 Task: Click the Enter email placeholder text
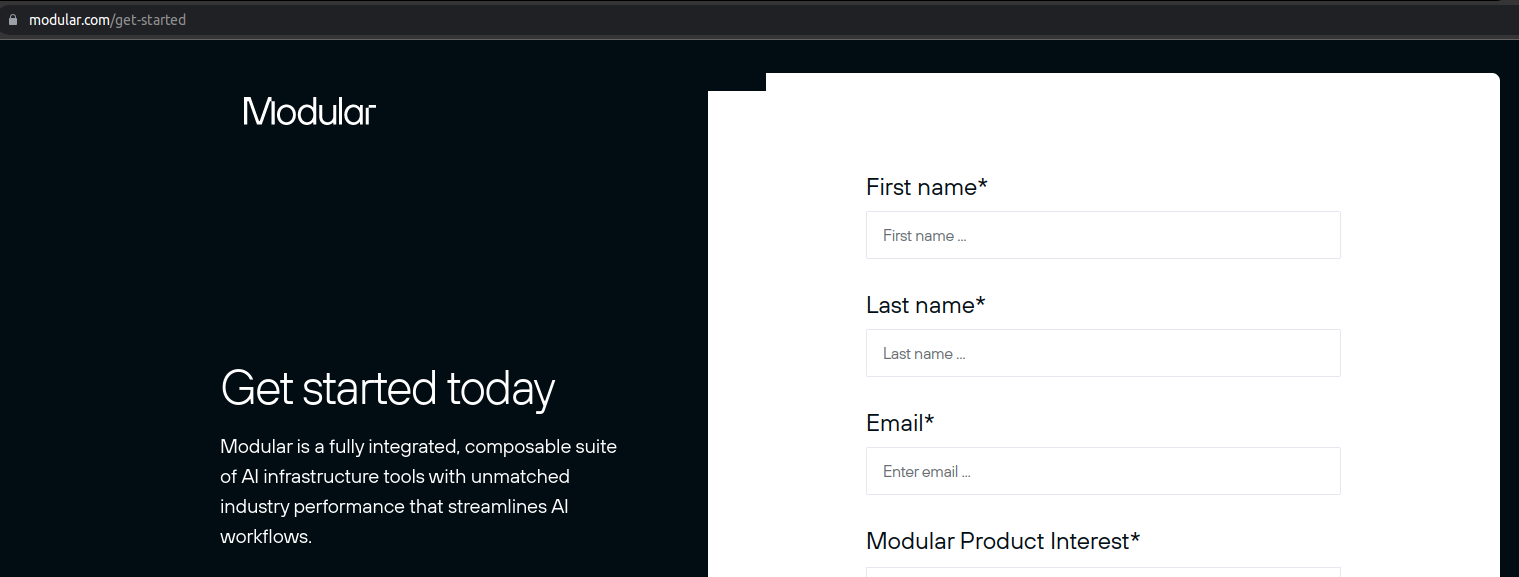click(x=926, y=471)
